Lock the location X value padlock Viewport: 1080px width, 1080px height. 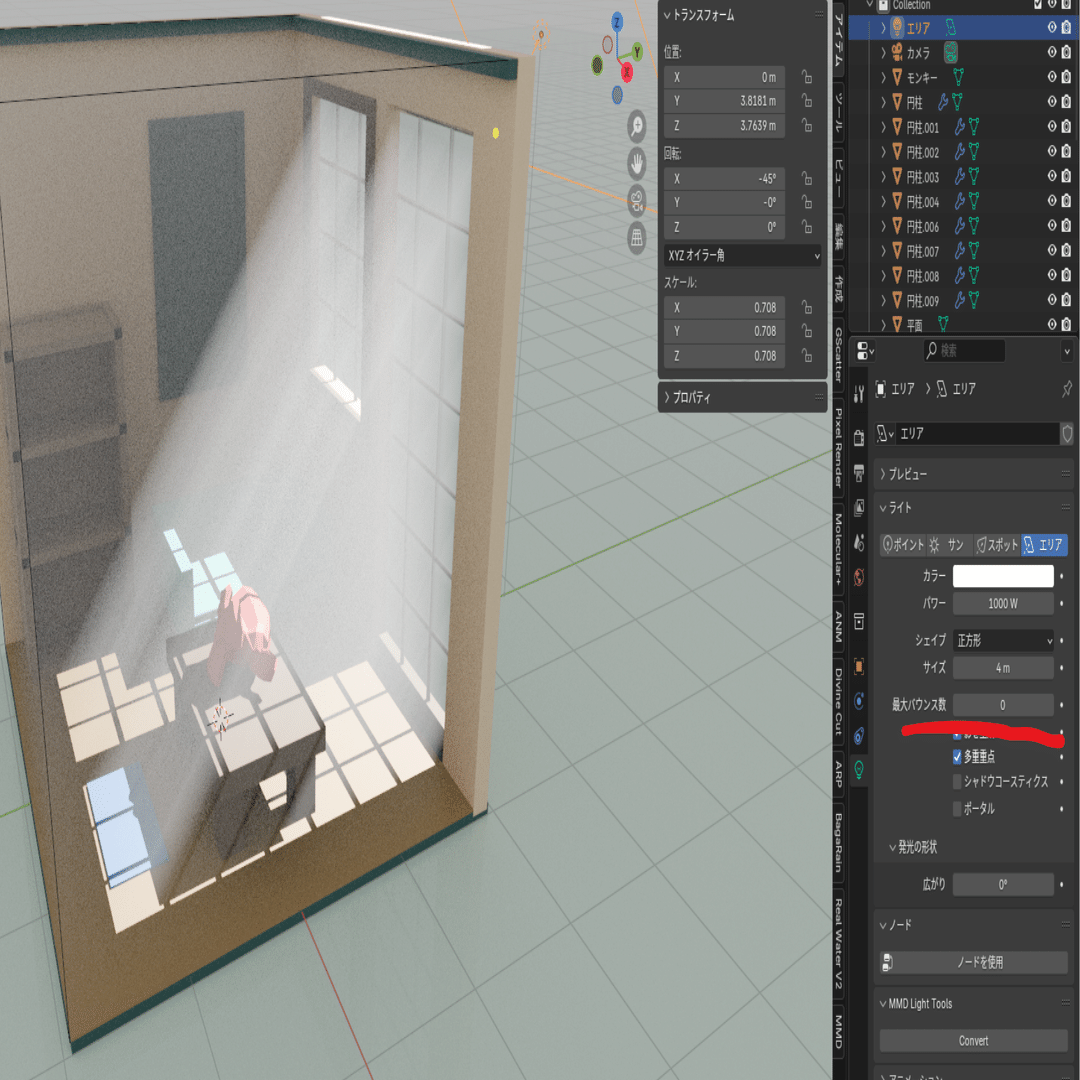click(807, 77)
